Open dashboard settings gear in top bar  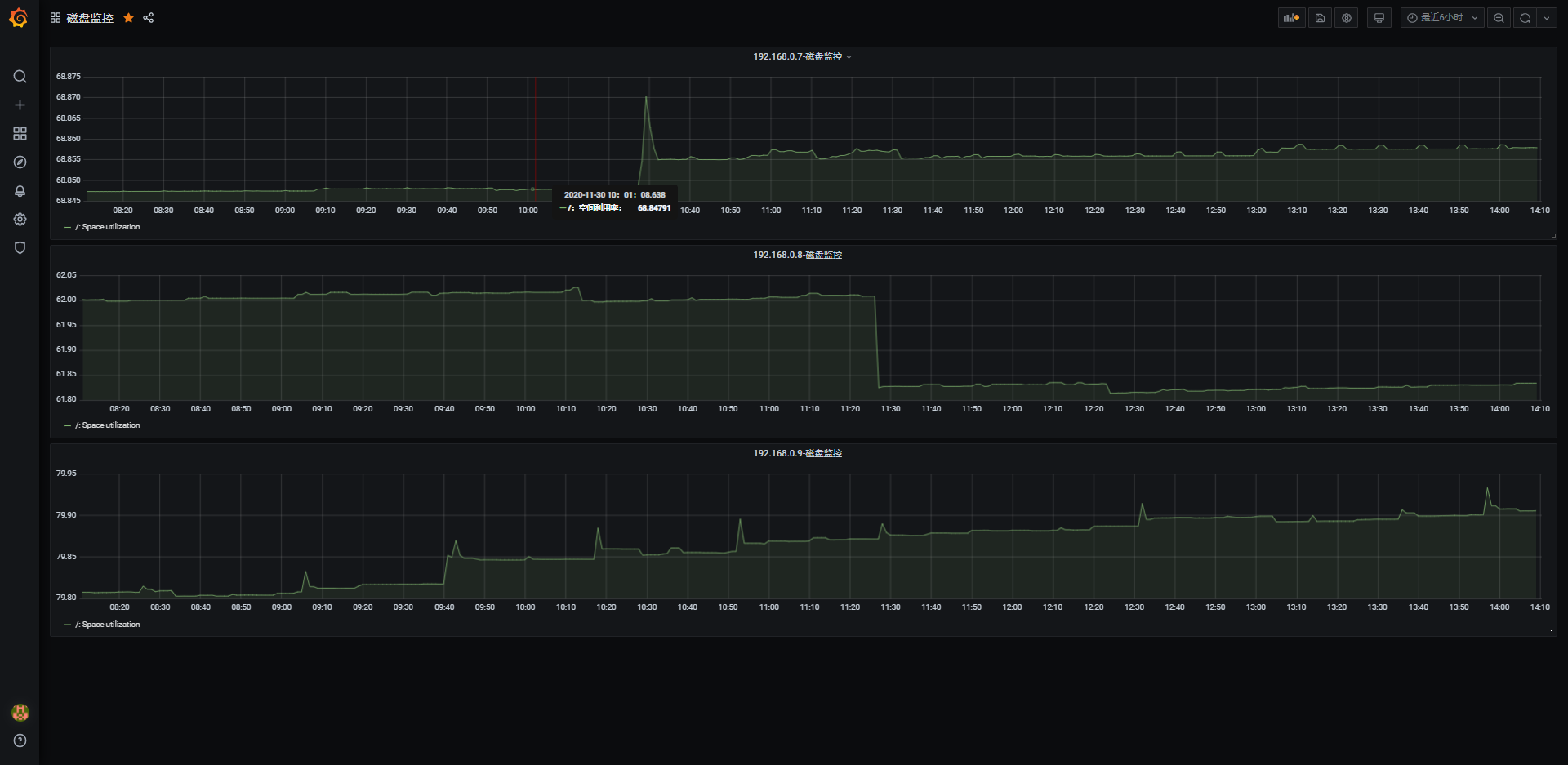[x=1347, y=18]
